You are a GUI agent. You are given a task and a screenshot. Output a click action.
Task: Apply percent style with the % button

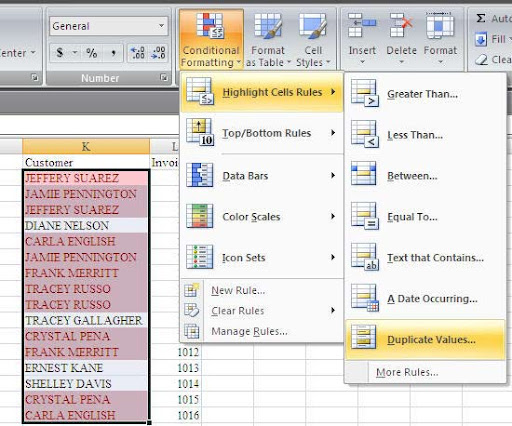click(92, 53)
